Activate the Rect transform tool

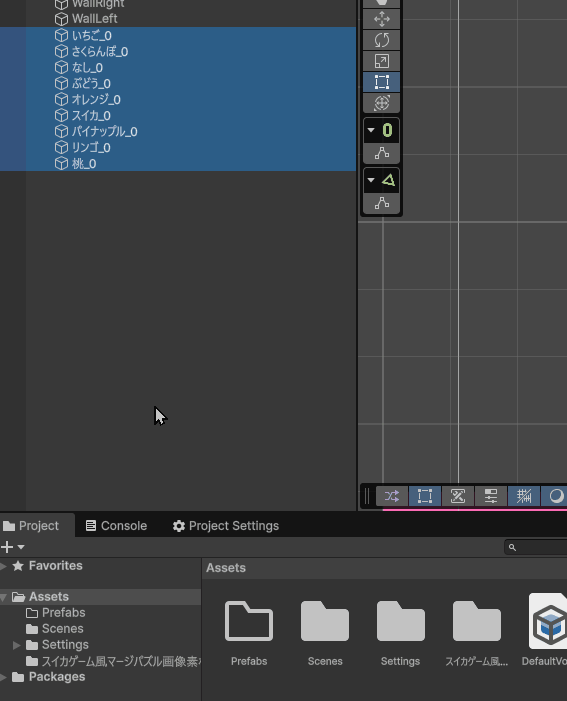381,82
